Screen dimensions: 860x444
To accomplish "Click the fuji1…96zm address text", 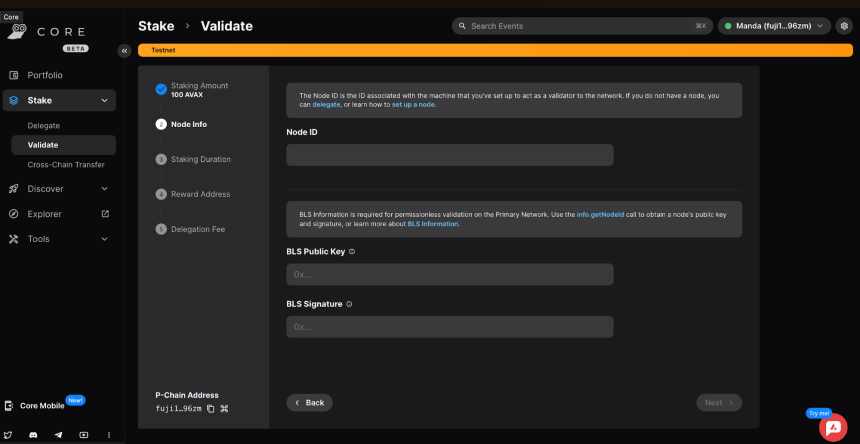I will (179, 408).
